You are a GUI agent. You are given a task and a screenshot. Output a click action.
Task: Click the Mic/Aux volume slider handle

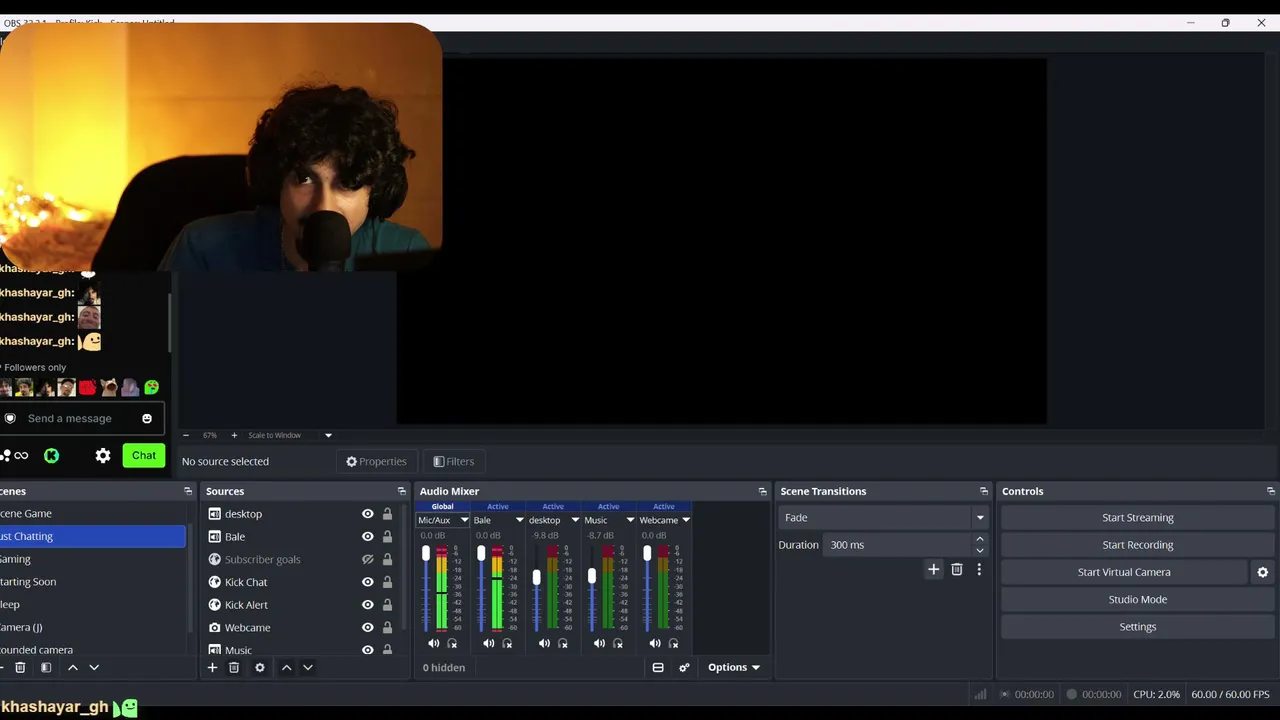426,553
